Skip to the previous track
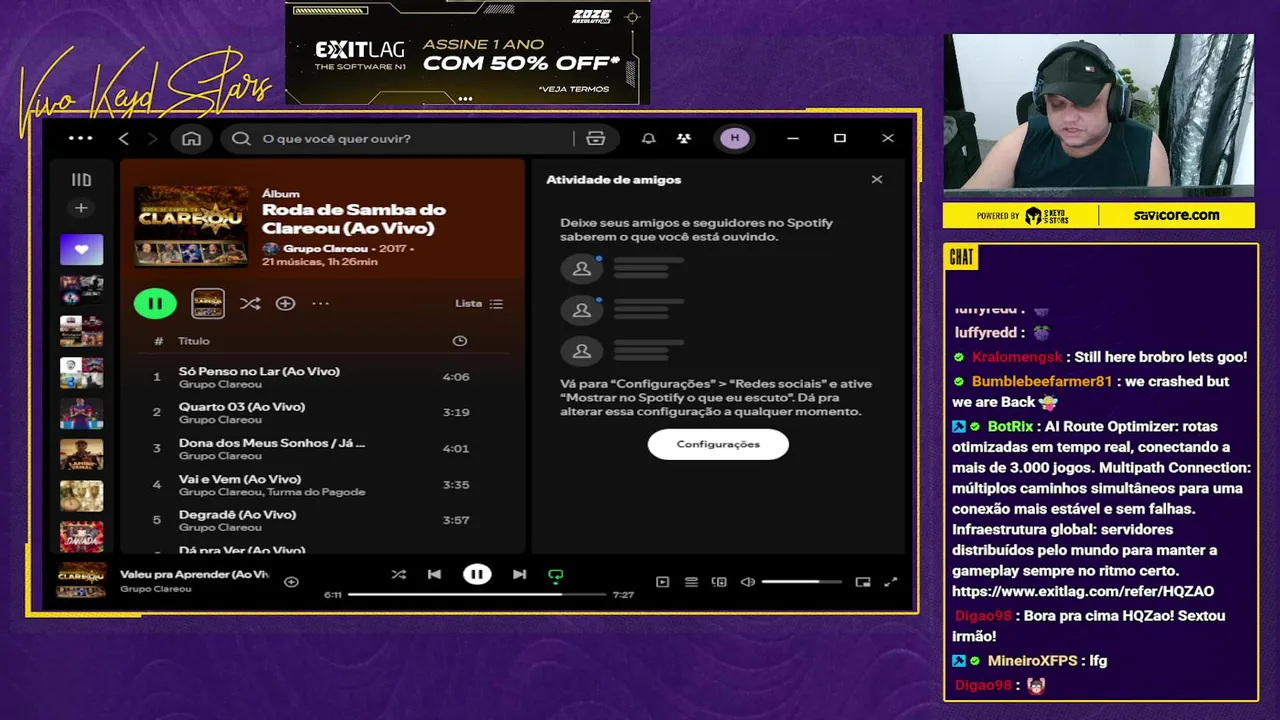This screenshot has width=1280, height=720. pos(434,574)
